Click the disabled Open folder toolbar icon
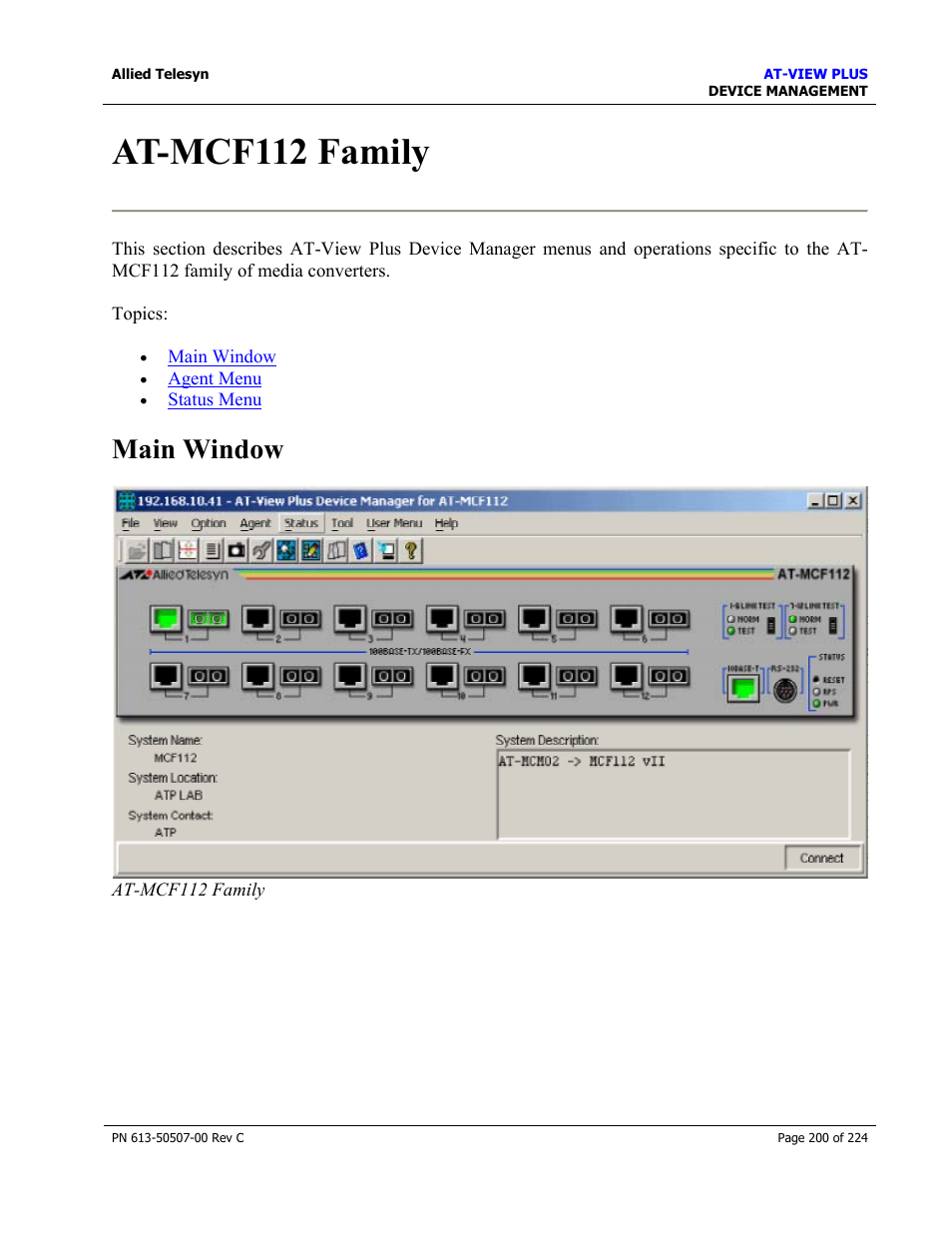 [137, 550]
